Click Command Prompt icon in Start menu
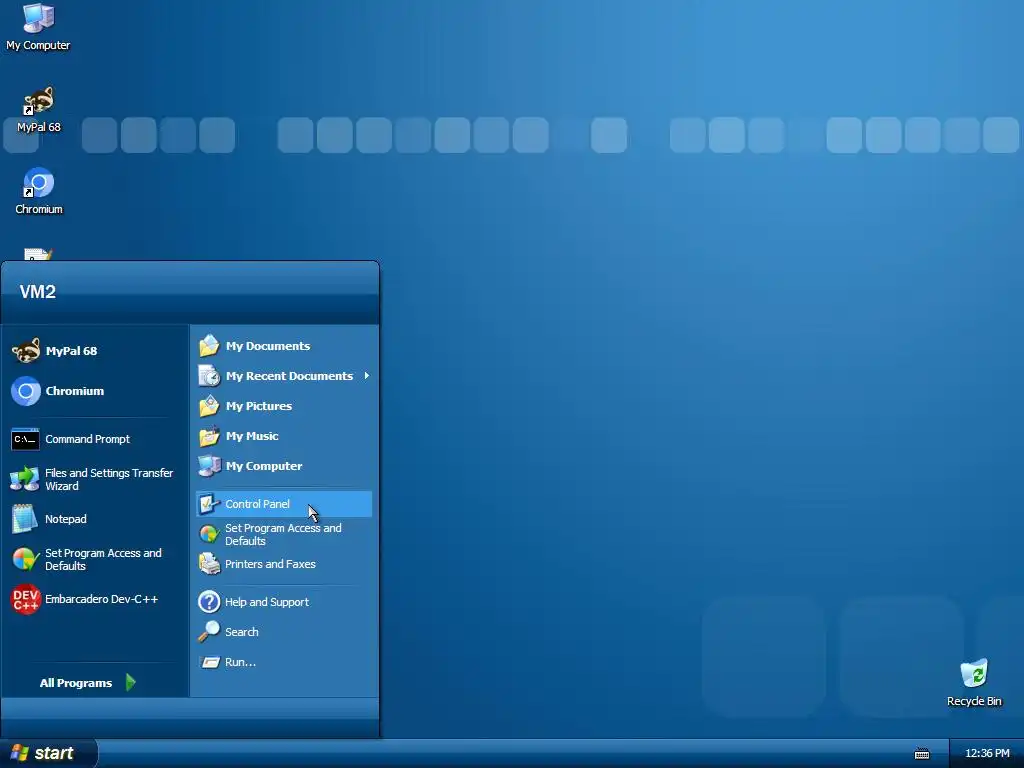Screen dimensions: 1024x768 (25, 440)
